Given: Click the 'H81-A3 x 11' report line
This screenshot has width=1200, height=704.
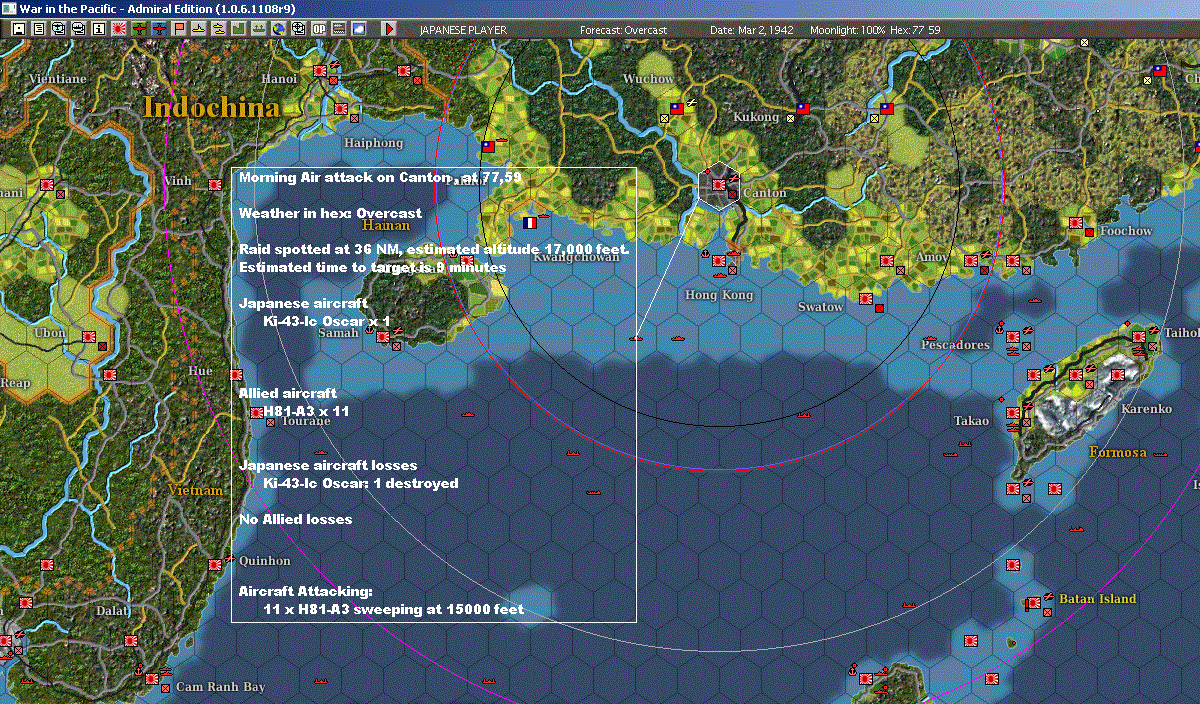Looking at the screenshot, I should 306,411.
